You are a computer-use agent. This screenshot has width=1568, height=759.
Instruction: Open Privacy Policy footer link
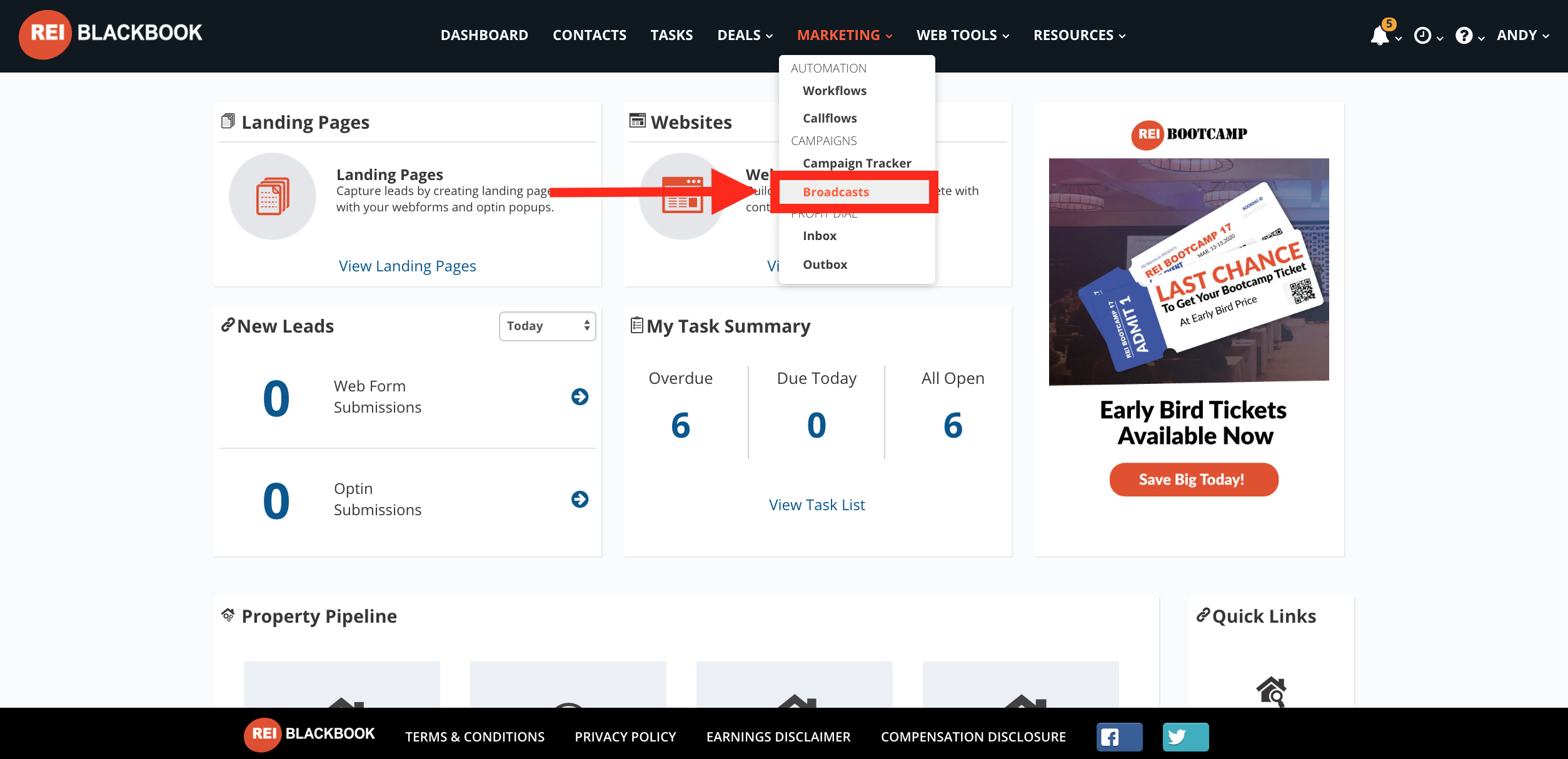click(625, 737)
